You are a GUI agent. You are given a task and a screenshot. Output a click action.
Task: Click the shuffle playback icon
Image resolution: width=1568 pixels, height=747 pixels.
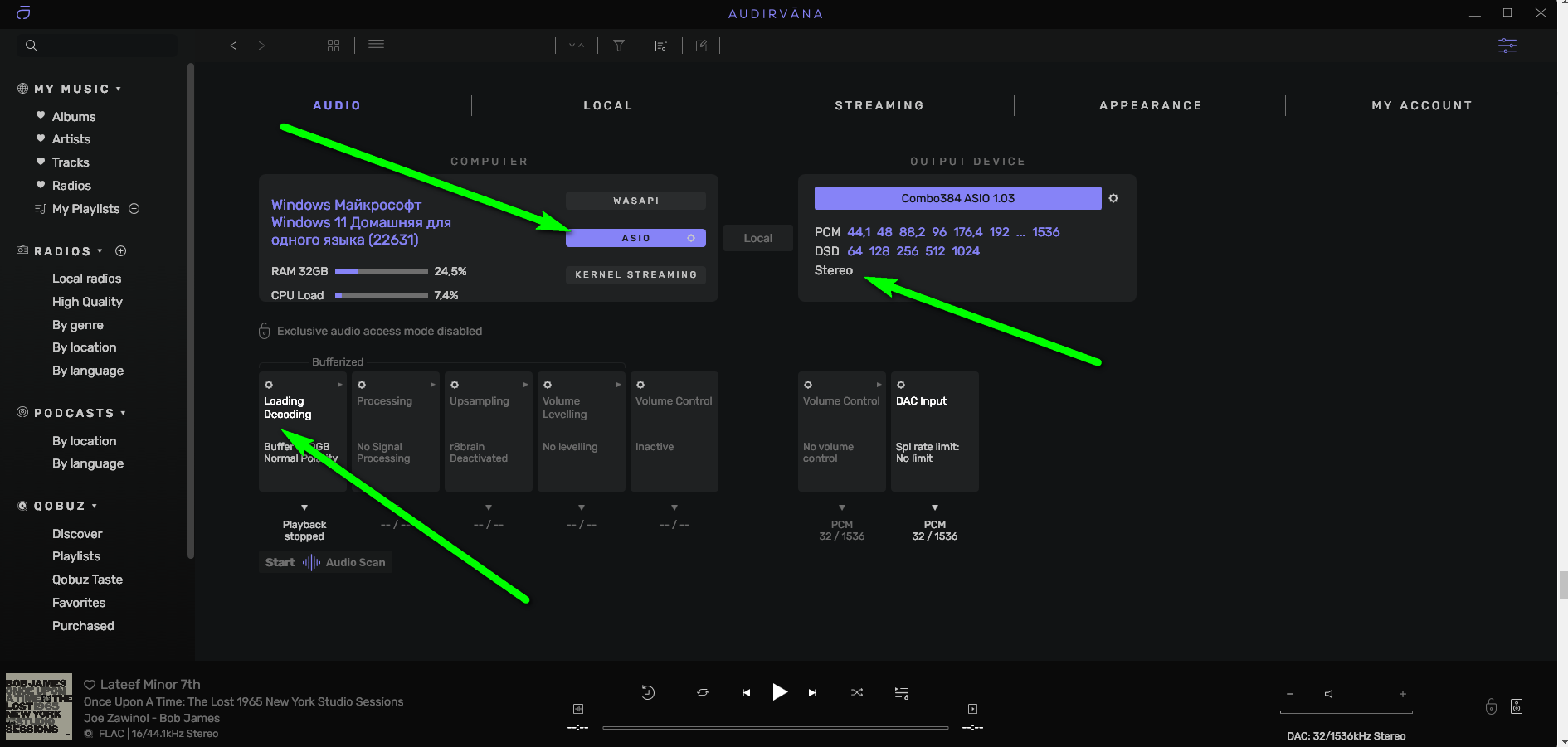click(857, 692)
